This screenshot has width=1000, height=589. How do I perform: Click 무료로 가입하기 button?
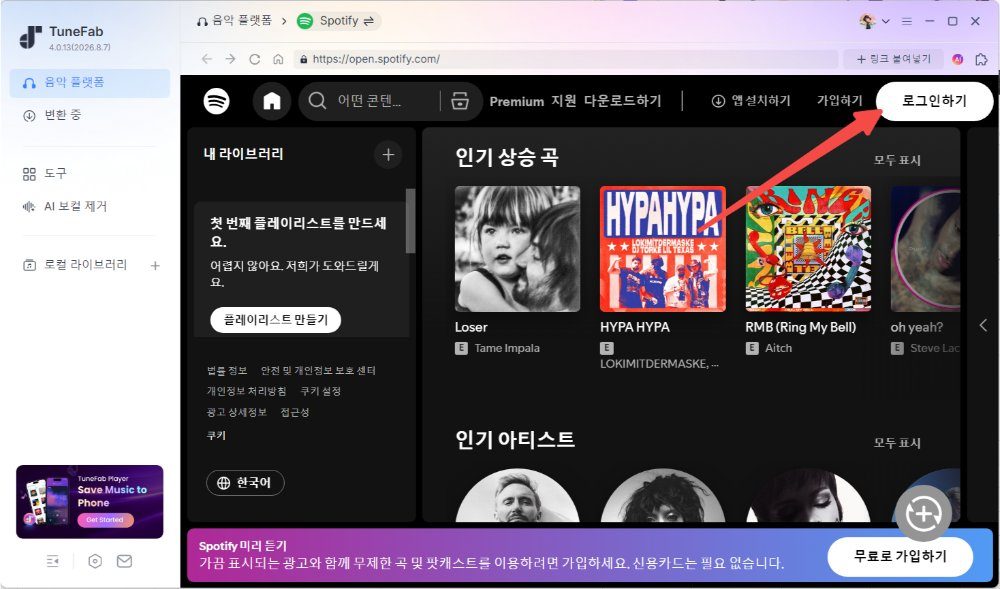(x=900, y=556)
